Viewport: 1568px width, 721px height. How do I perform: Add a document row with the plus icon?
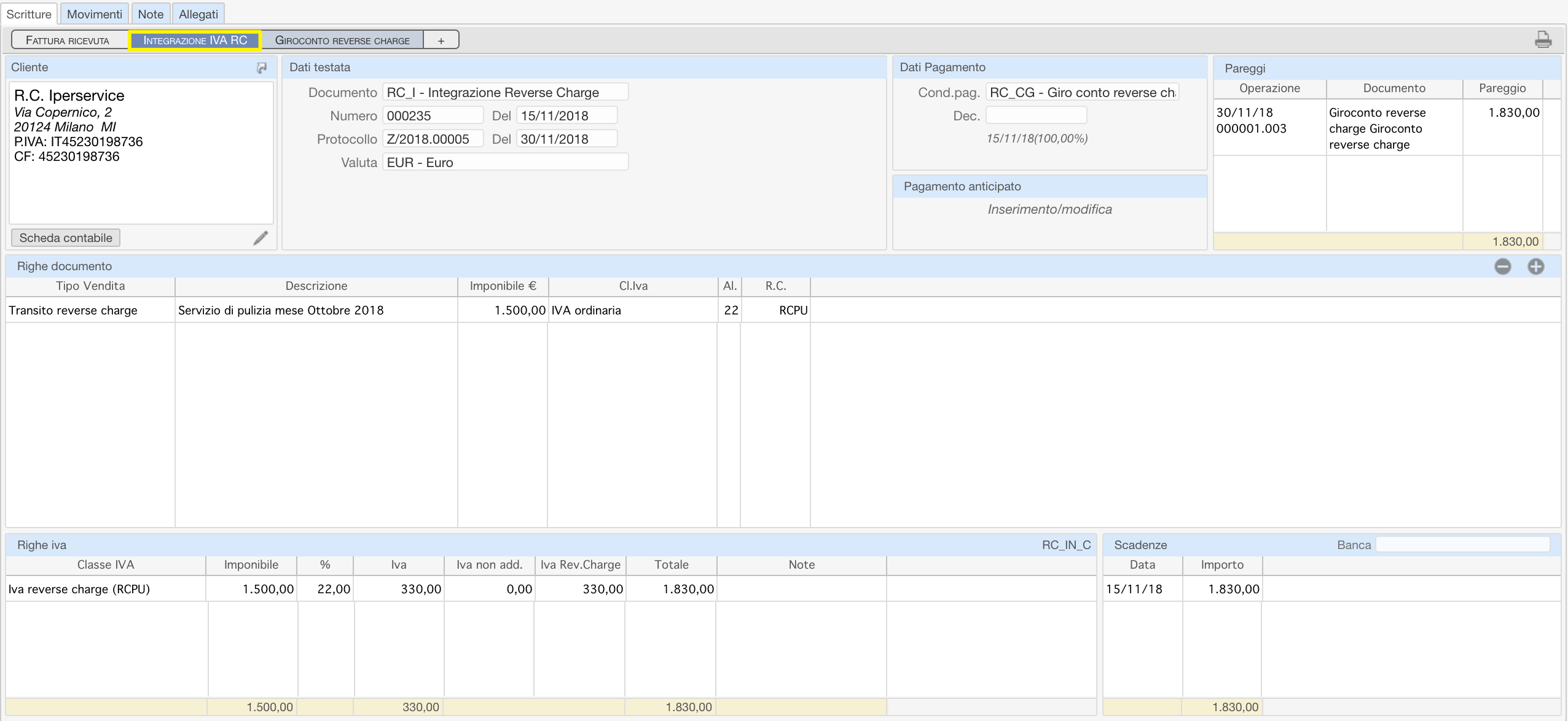tap(1536, 266)
